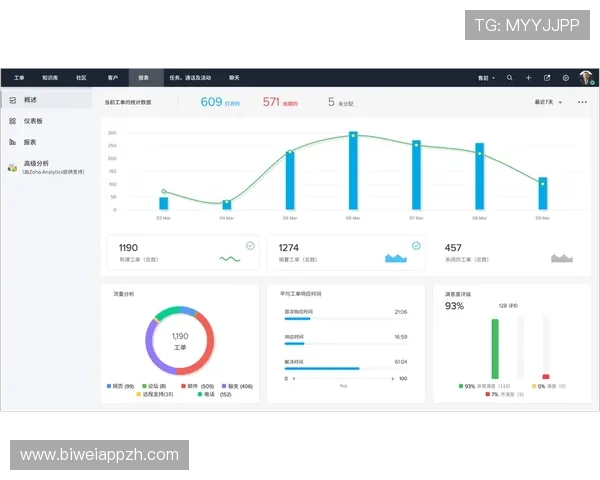Screen dimensions: 600x480
Task: Click the 571 逾期的 overdue tickets count
Action: (280, 102)
